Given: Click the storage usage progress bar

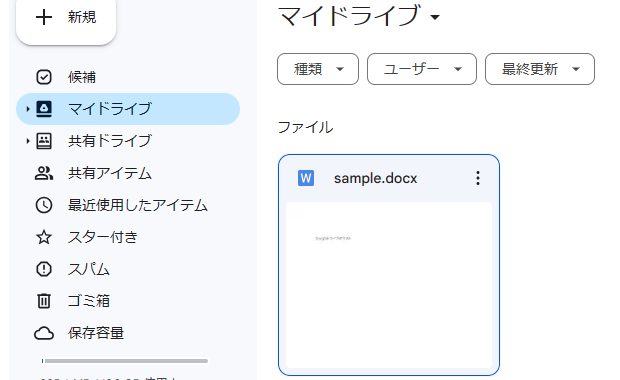Looking at the screenshot, I should 125,361.
